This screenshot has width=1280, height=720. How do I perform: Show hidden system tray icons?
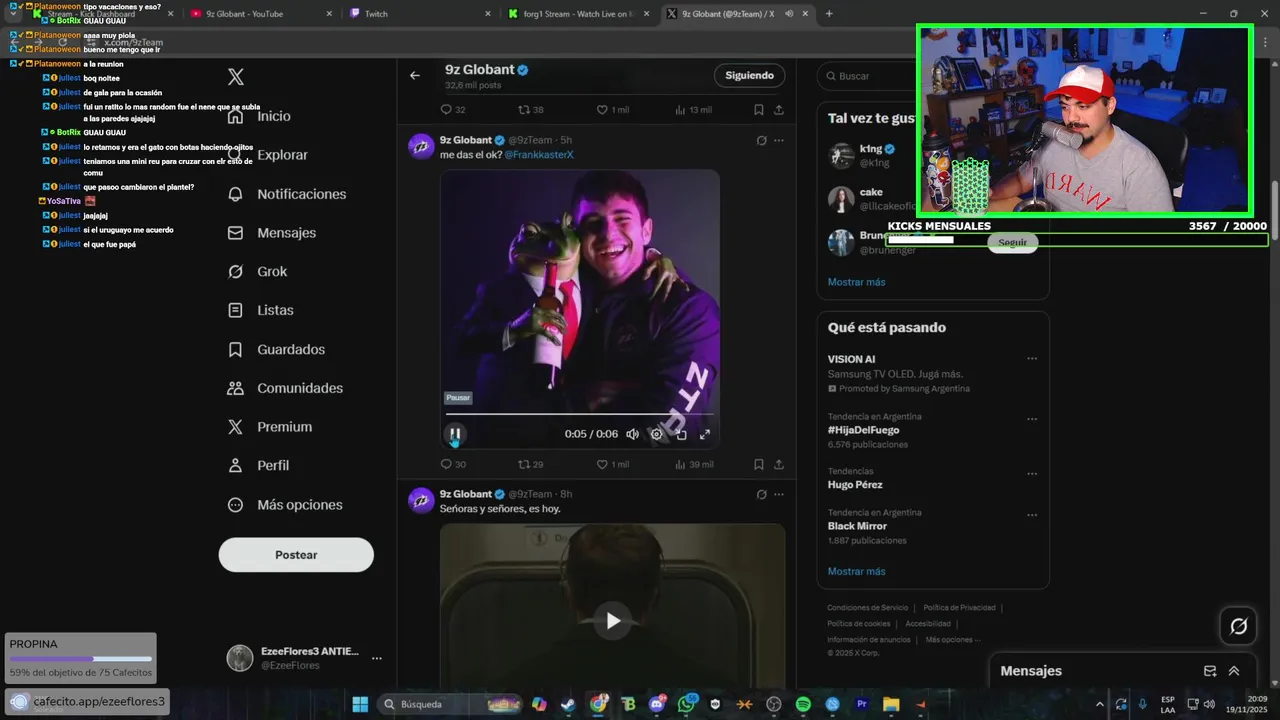pyautogui.click(x=1100, y=704)
